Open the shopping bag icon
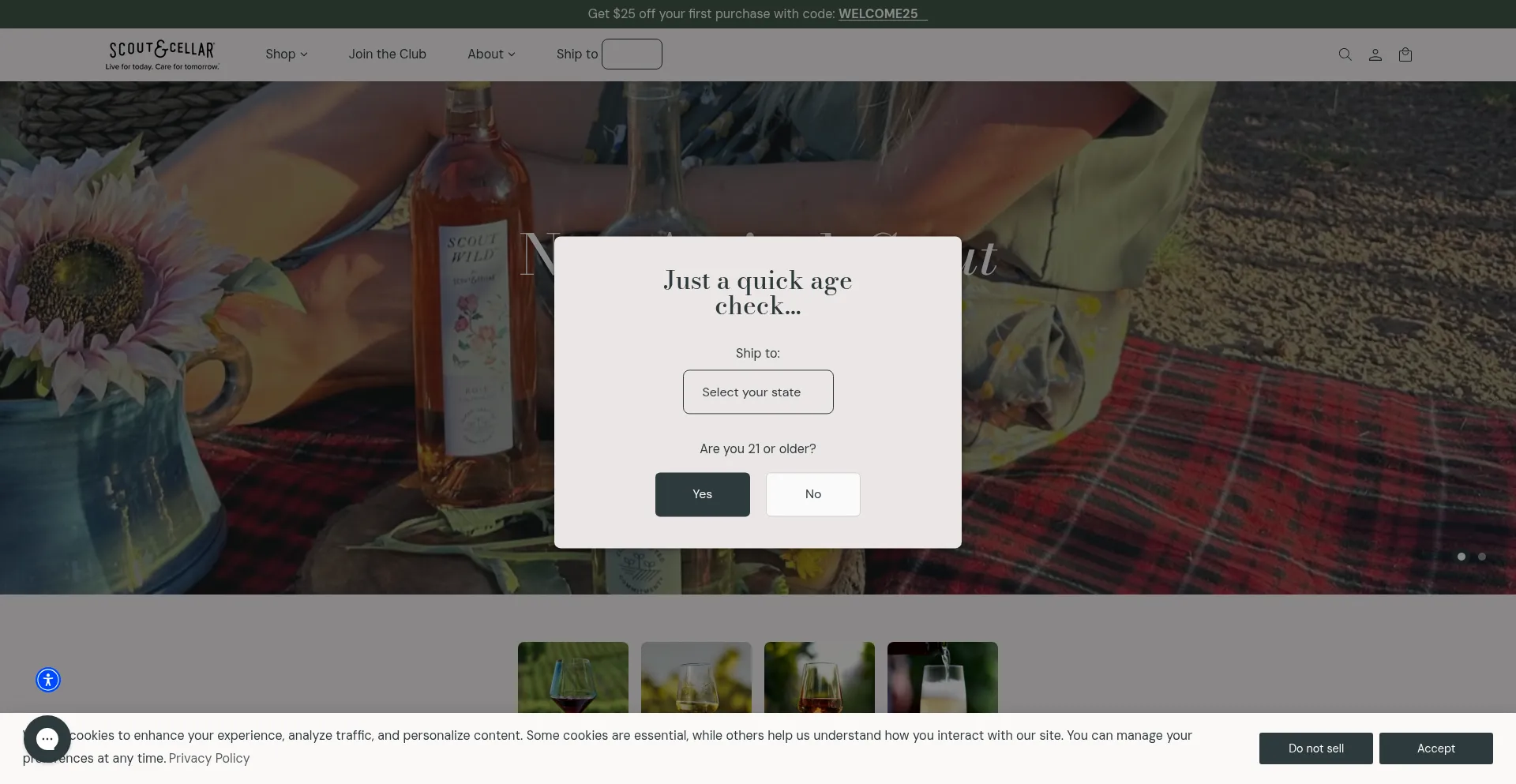1516x784 pixels. click(1405, 54)
